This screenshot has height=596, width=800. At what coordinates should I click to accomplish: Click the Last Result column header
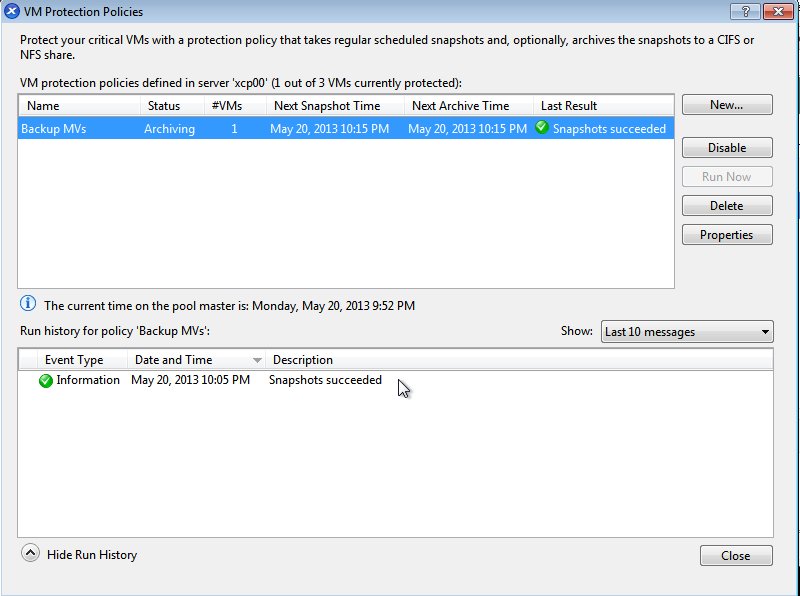pos(604,106)
